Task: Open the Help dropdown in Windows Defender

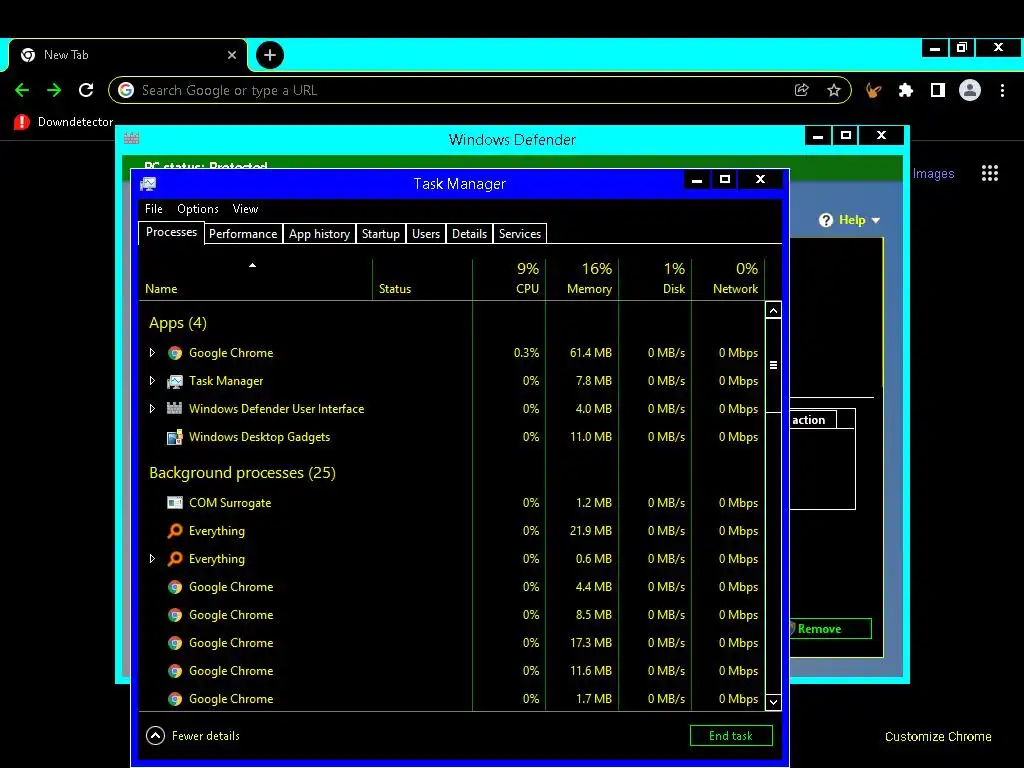Action: (x=850, y=220)
